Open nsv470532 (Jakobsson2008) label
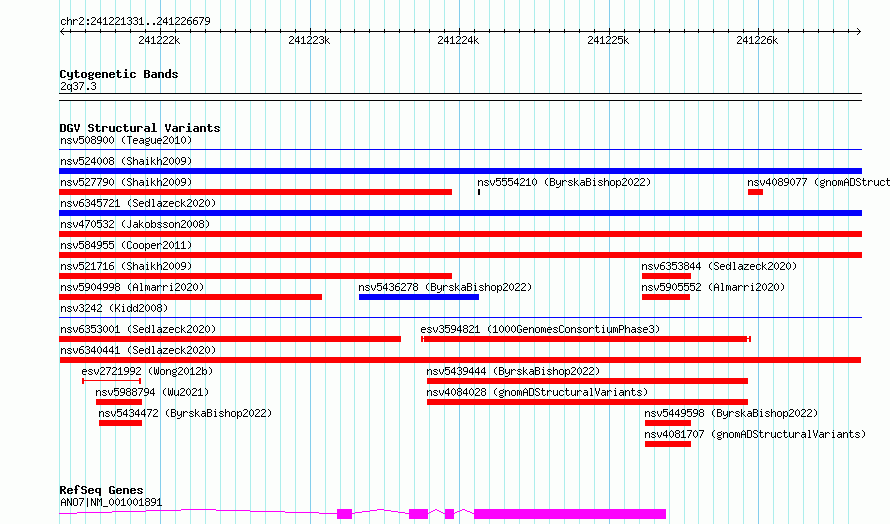Viewport: 890px width, 524px height. pyautogui.click(x=135, y=224)
